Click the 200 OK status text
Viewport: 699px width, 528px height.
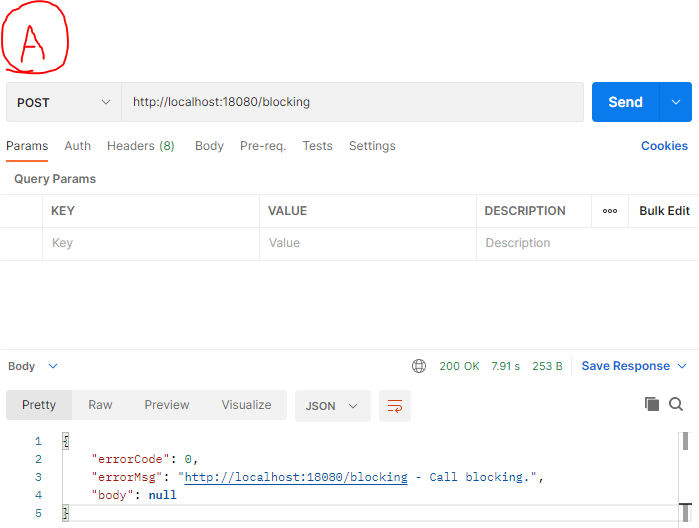[459, 366]
